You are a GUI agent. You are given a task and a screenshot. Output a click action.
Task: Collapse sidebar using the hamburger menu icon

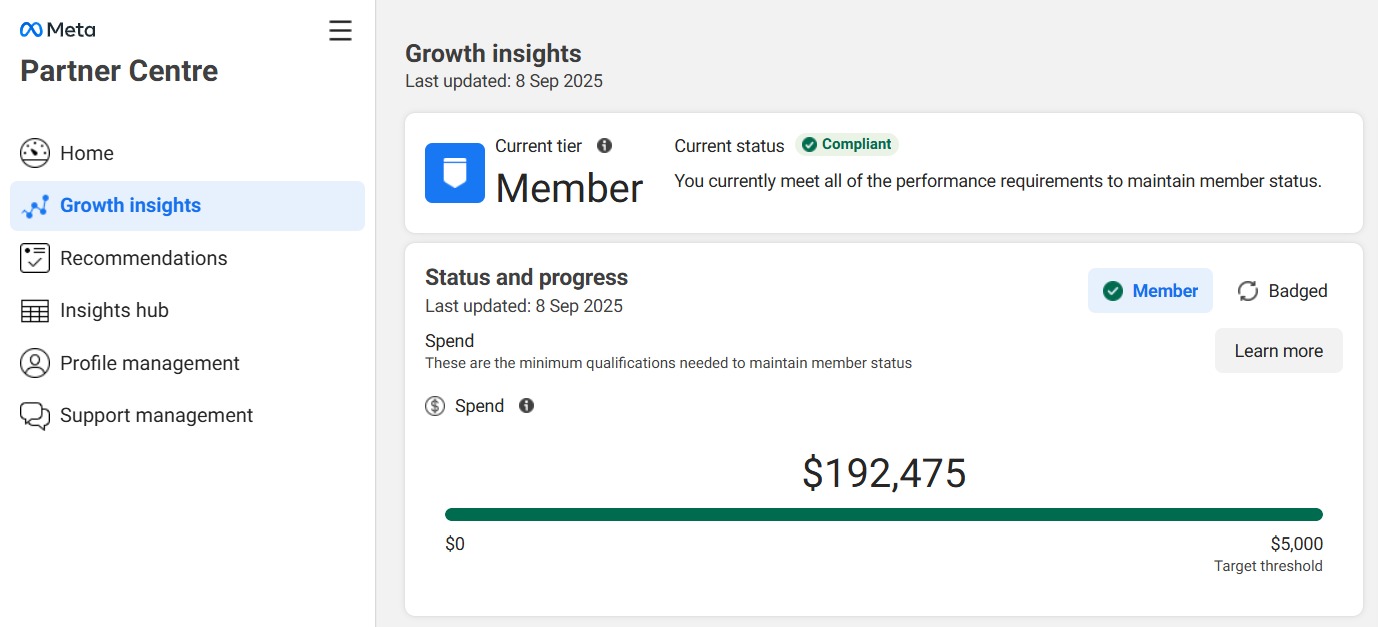[340, 31]
